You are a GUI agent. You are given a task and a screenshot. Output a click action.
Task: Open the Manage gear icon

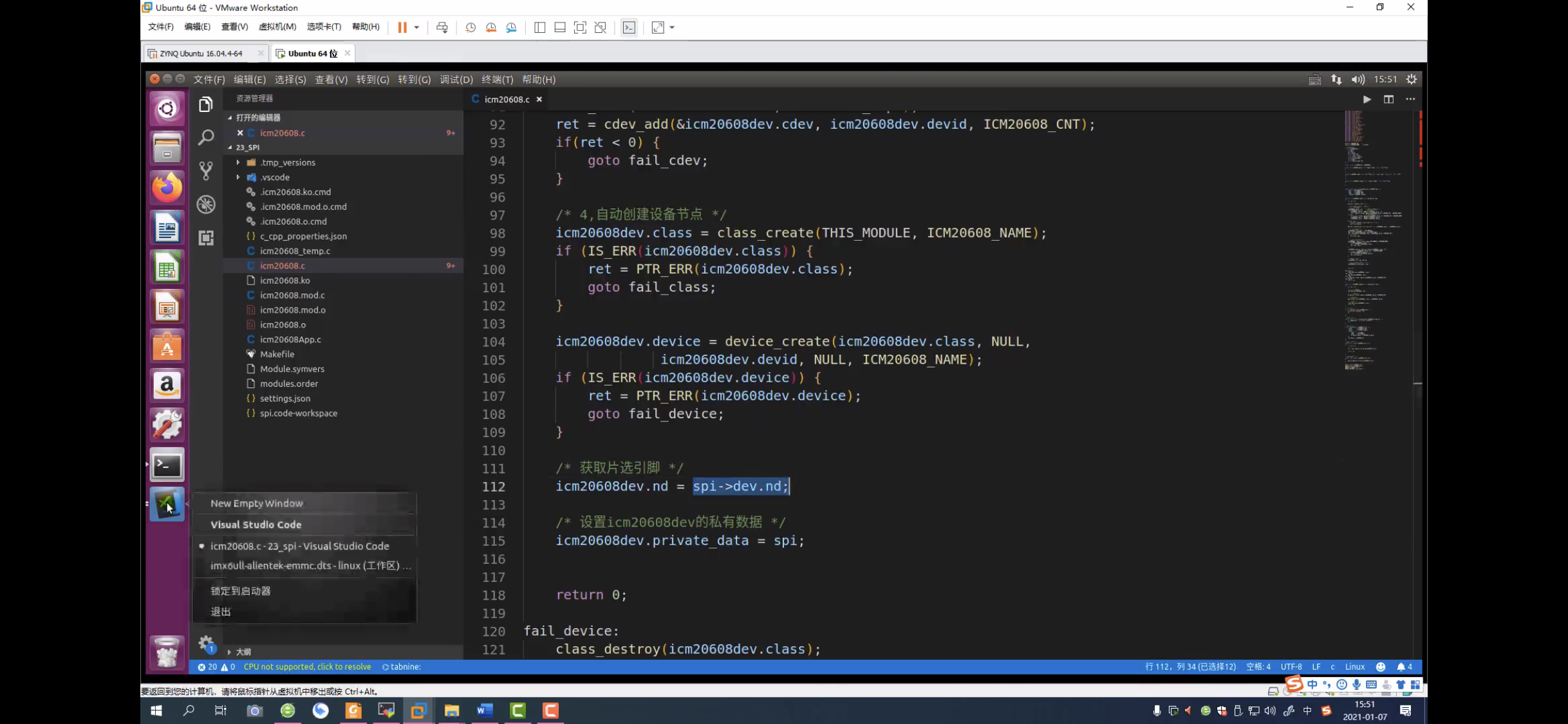(205, 642)
